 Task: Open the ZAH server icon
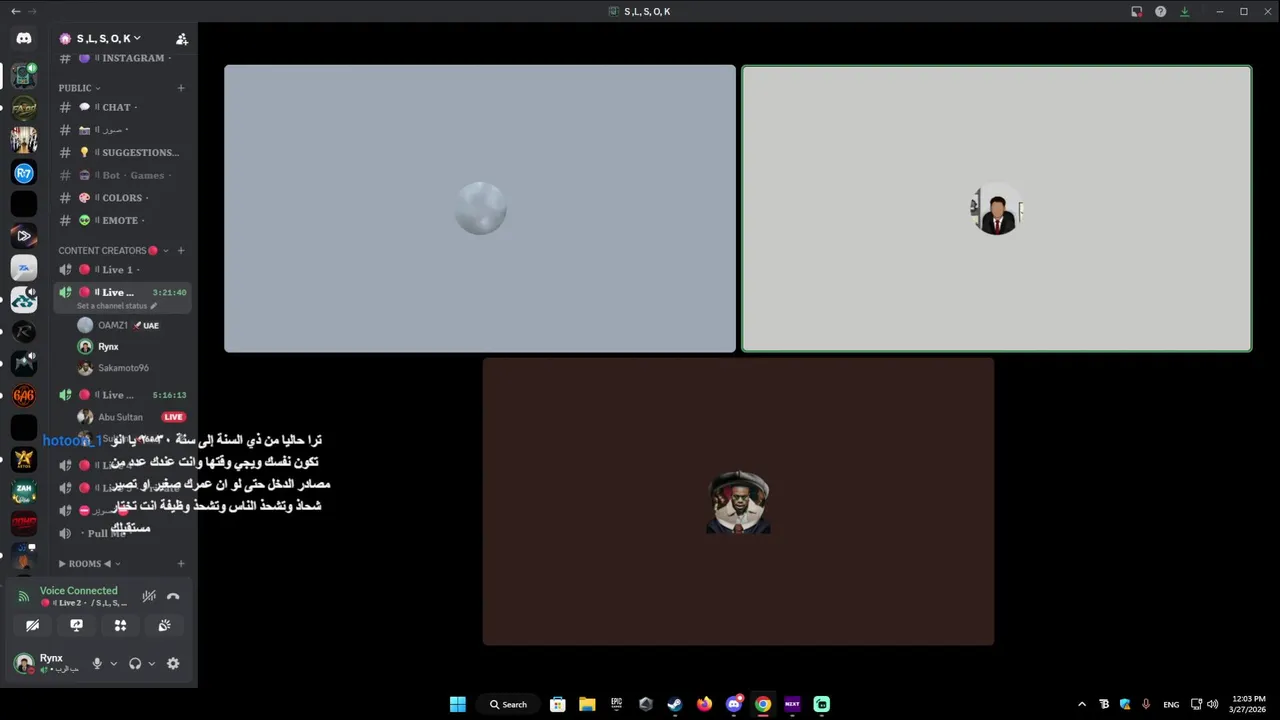coord(24,492)
